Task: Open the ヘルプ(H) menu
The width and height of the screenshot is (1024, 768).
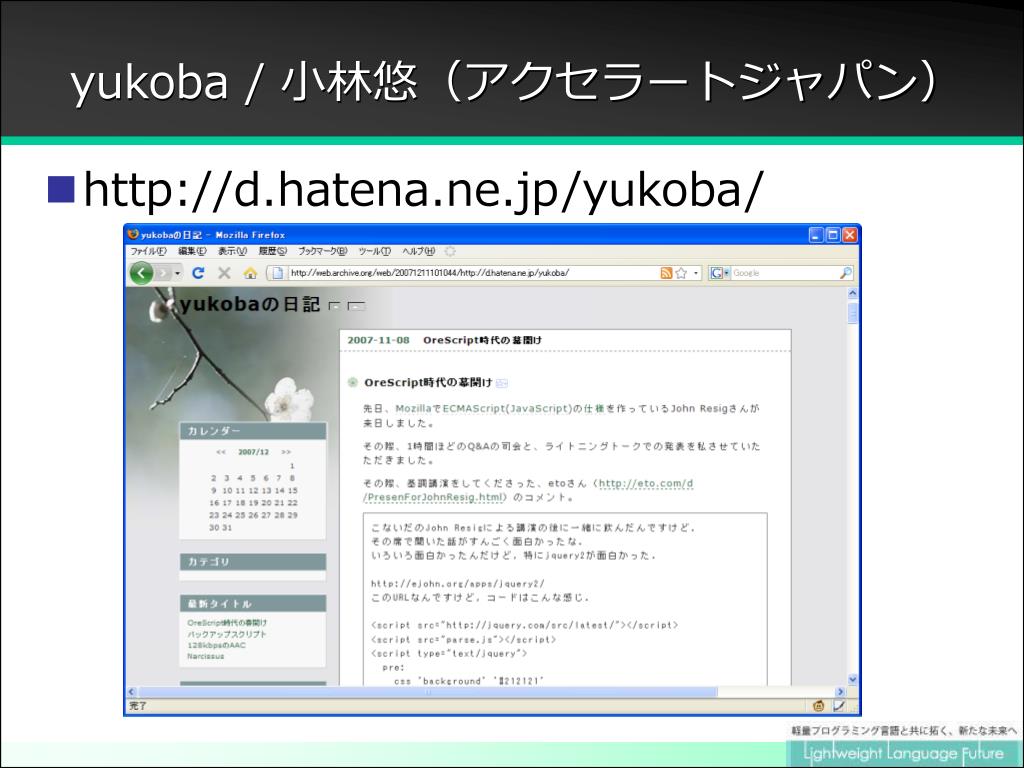Action: (418, 251)
